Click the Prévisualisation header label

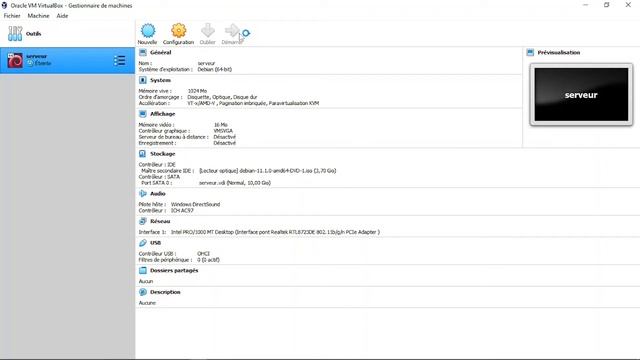point(559,52)
